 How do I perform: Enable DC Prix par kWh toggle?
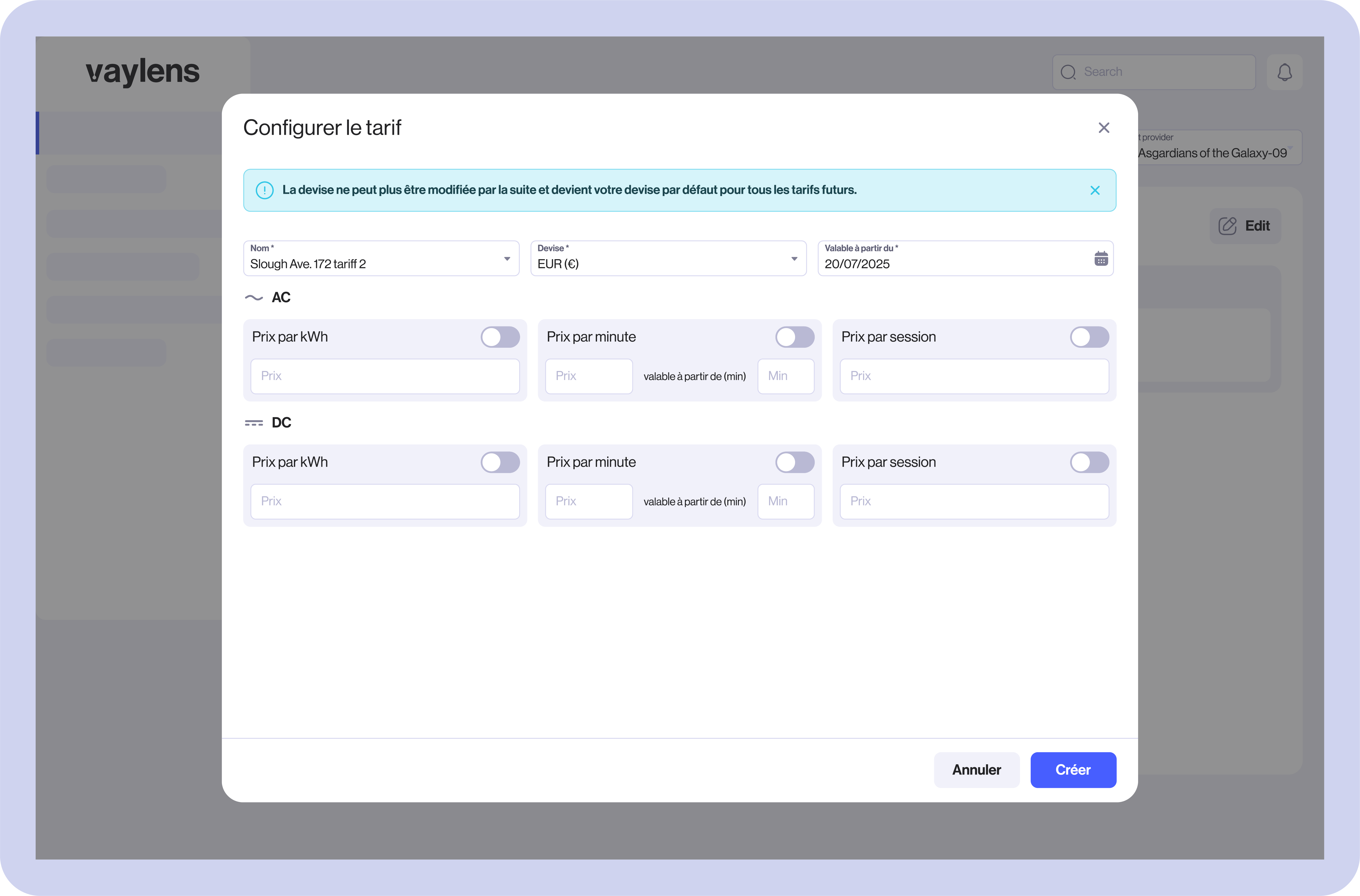point(500,462)
